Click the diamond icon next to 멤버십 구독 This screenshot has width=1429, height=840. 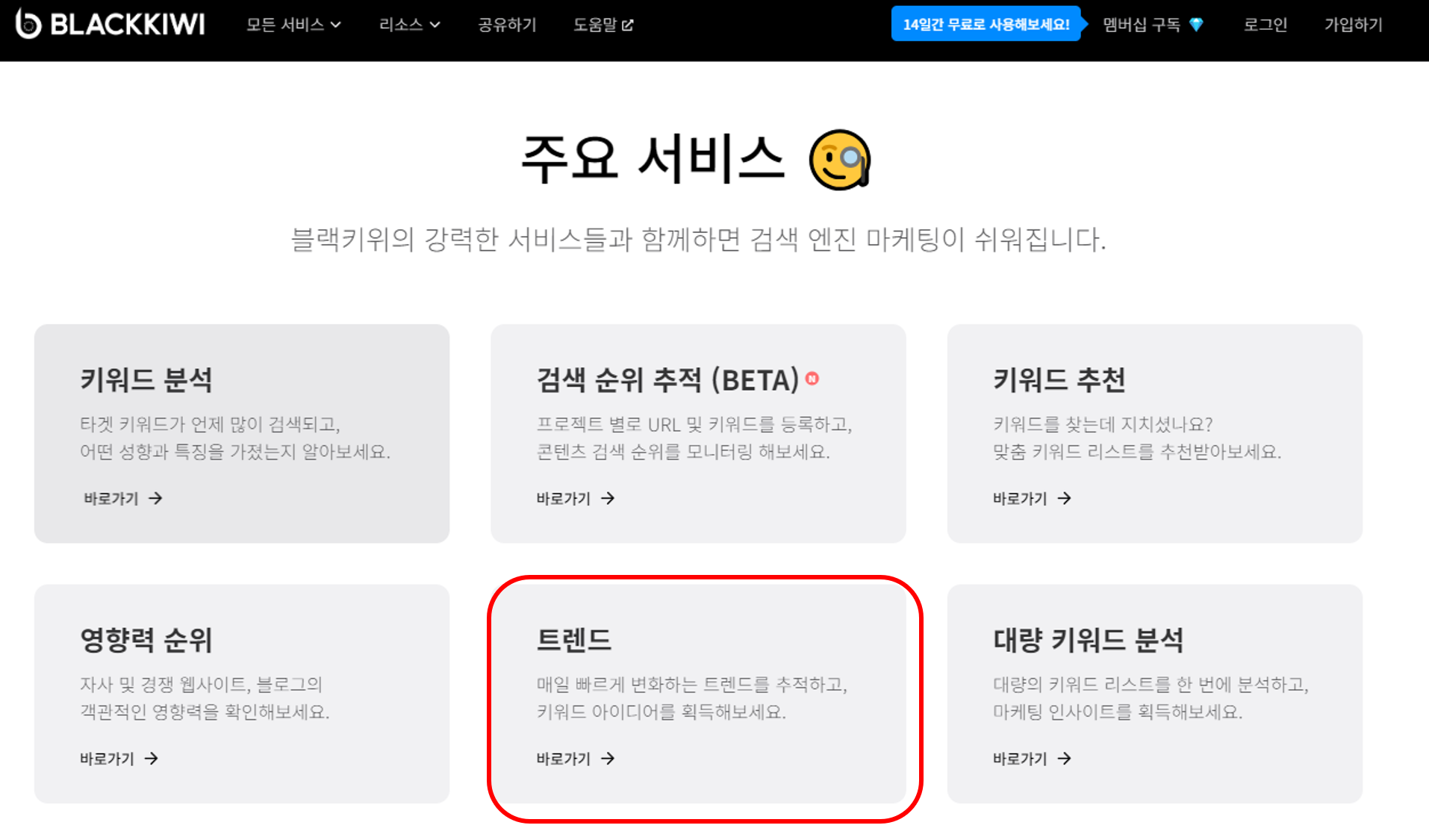click(x=1197, y=24)
